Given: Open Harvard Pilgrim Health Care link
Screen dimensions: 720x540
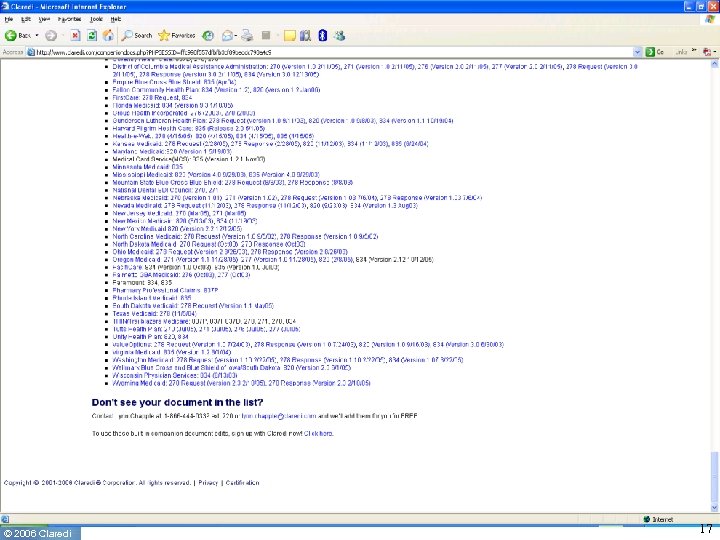Looking at the screenshot, I should 189,128.
